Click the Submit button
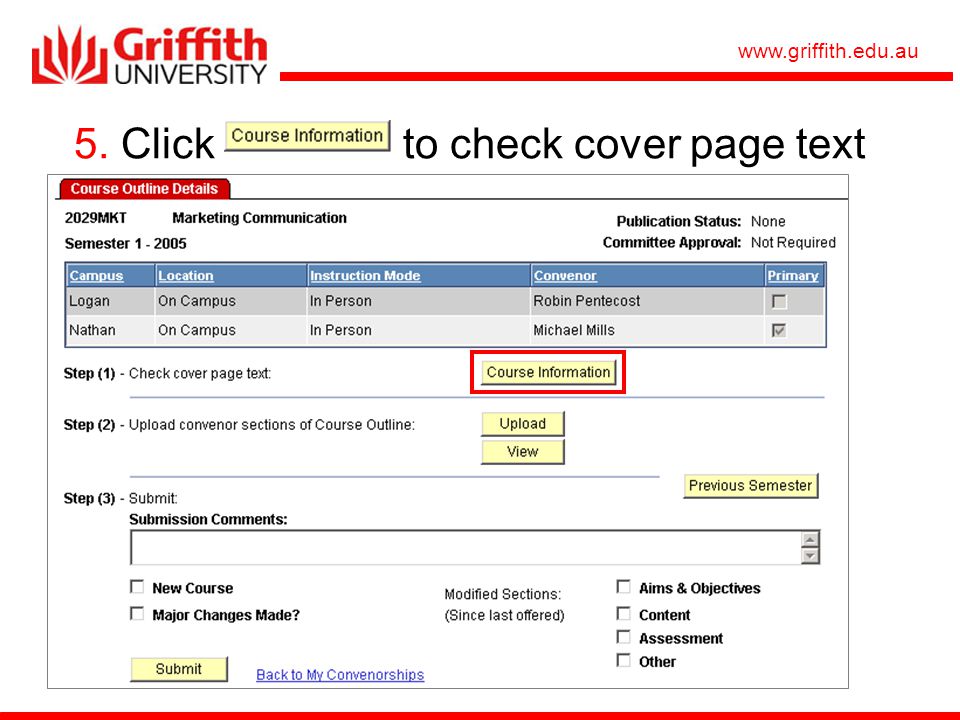This screenshot has height=720, width=960. pyautogui.click(x=179, y=669)
